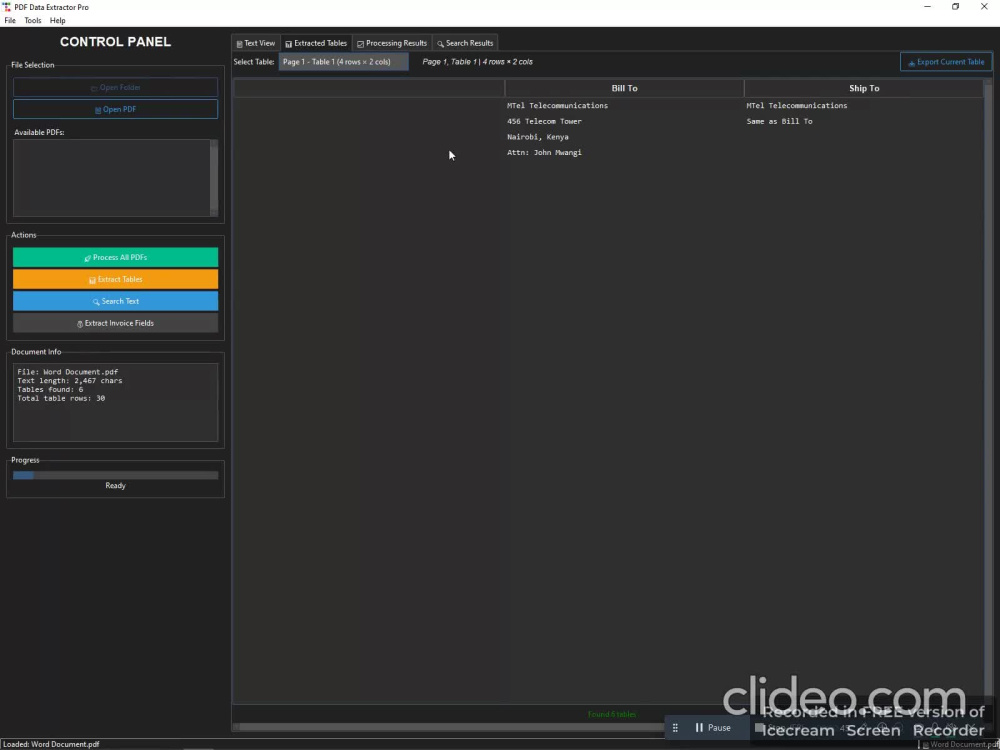The image size is (1000, 750).
Task: Click the table's horizontal scrollbar
Action: click(450, 727)
